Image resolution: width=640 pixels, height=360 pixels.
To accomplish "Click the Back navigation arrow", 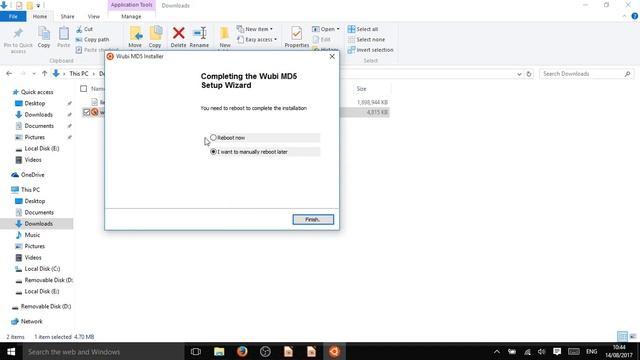I will coord(9,73).
